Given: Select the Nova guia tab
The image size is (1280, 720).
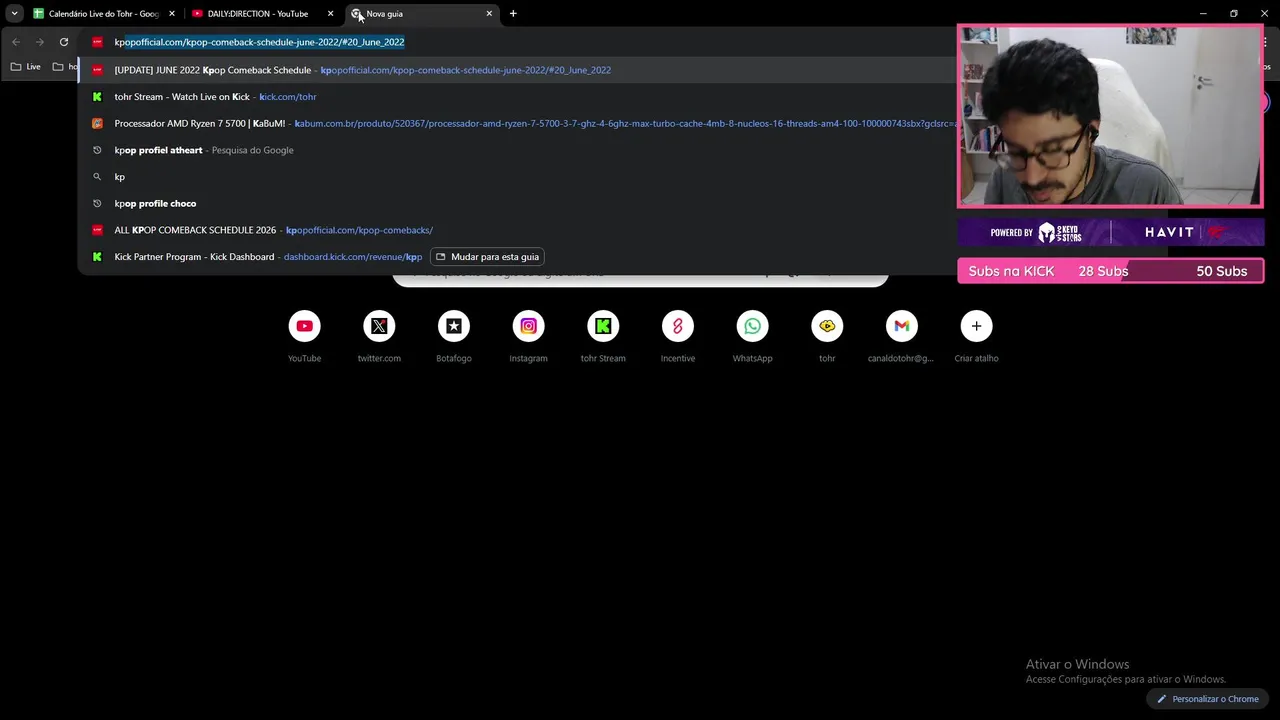Looking at the screenshot, I should (422, 14).
